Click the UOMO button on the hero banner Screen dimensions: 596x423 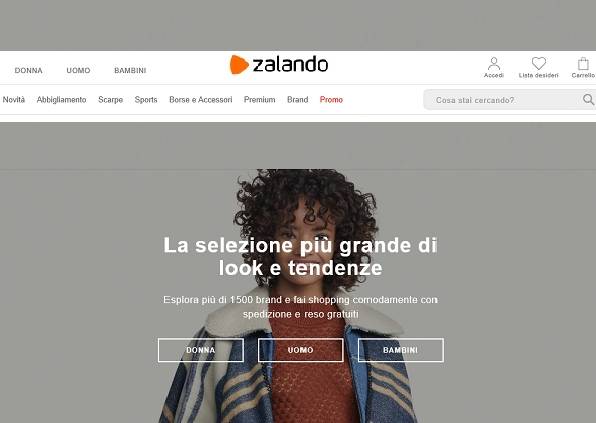pos(301,350)
